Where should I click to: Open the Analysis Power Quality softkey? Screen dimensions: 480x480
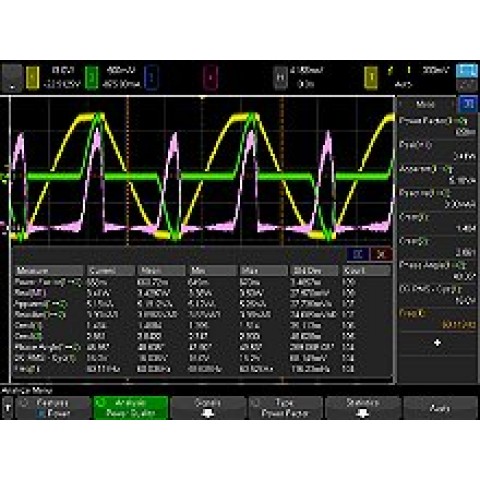point(131,408)
